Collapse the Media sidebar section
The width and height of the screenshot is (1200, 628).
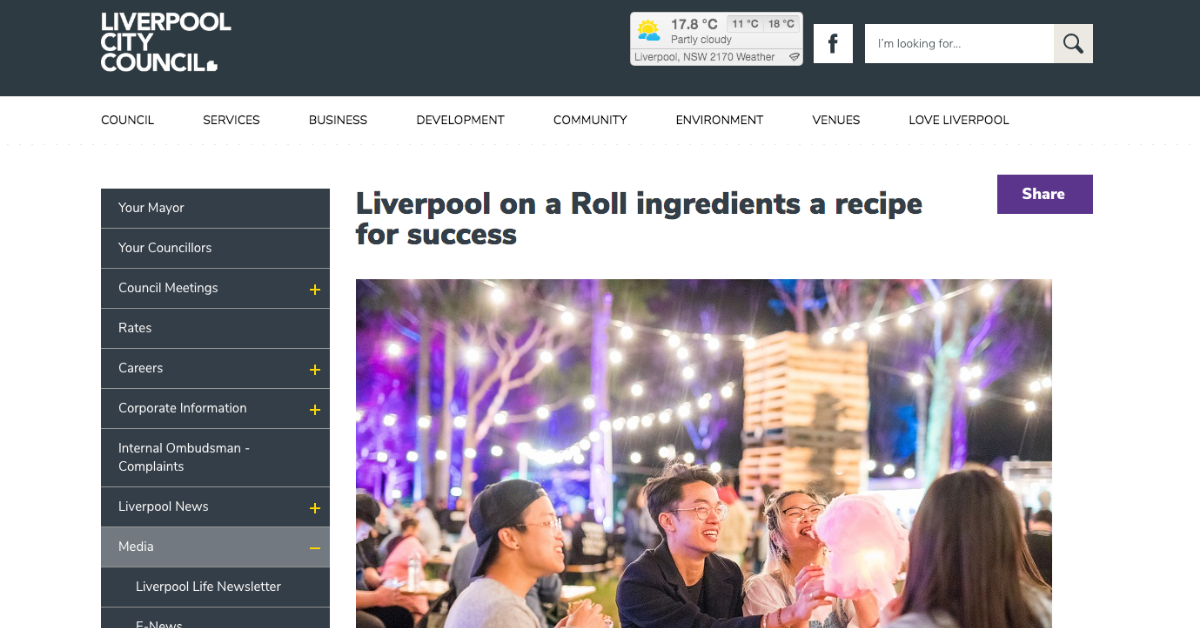(x=314, y=548)
